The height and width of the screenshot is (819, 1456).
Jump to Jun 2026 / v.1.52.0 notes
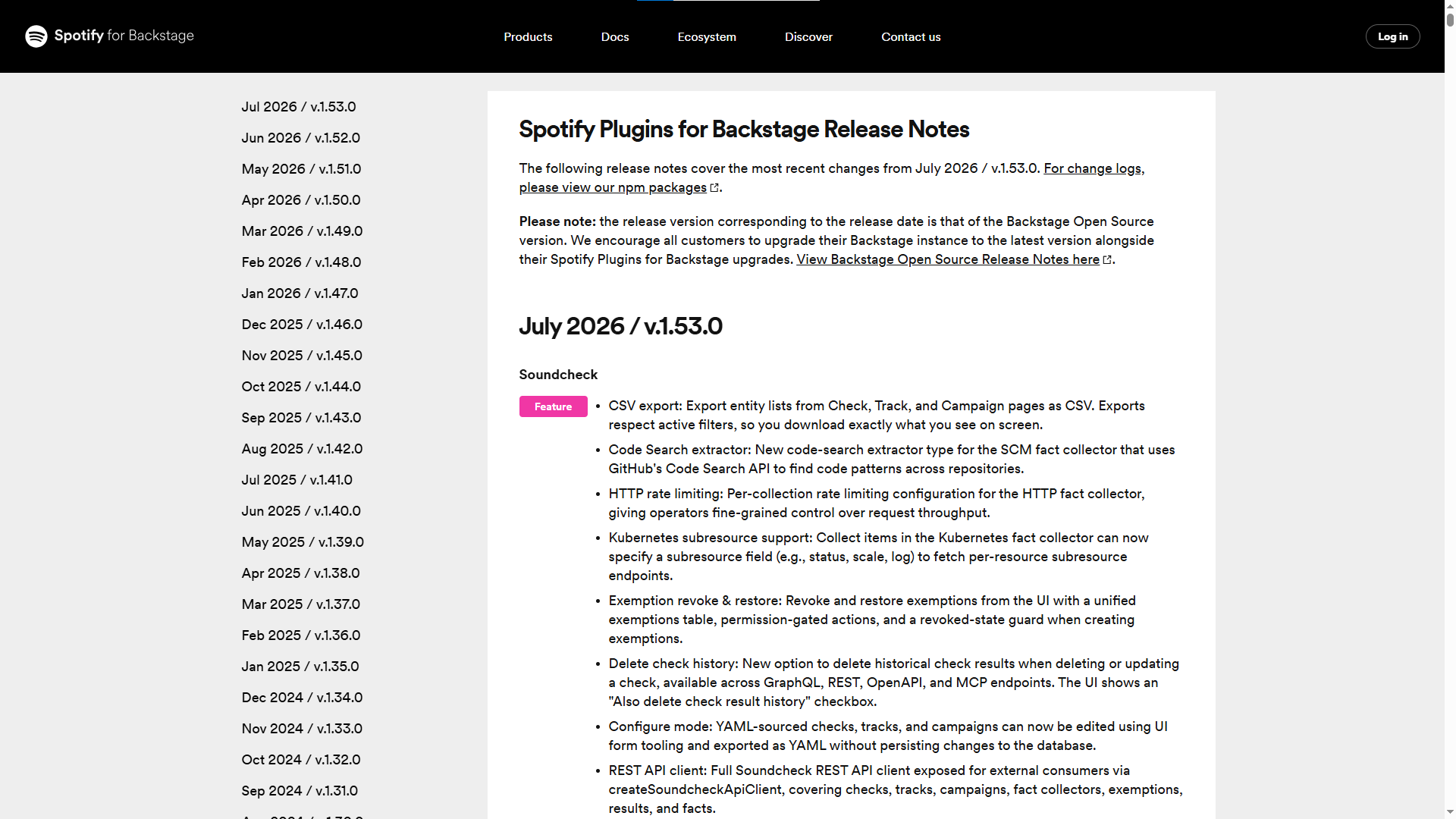click(x=301, y=138)
